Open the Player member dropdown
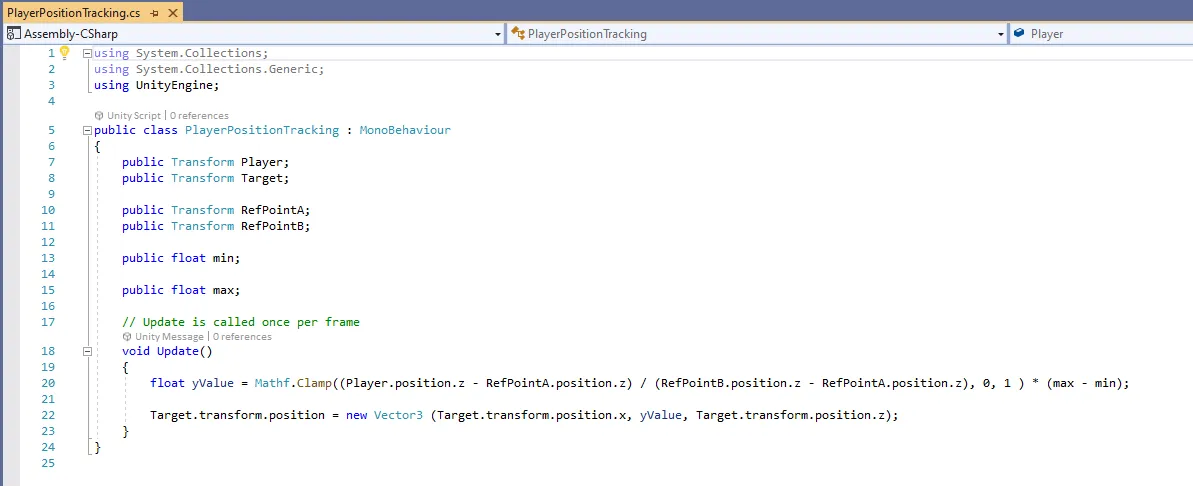This screenshot has width=1193, height=486. tap(1101, 33)
